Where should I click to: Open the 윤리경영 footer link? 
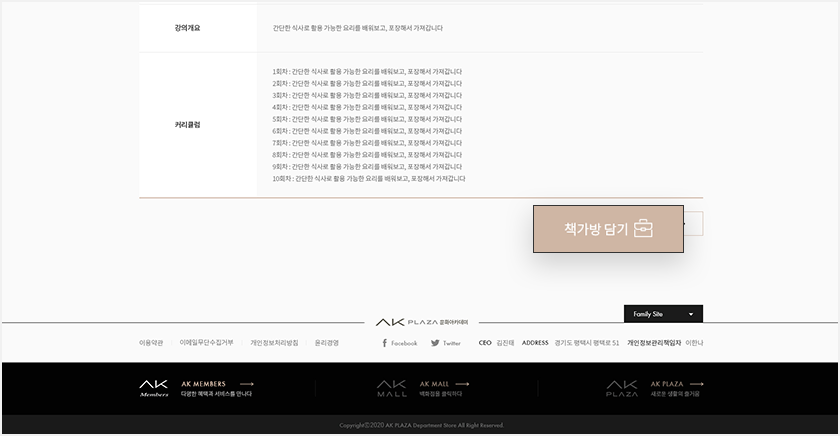click(x=327, y=343)
